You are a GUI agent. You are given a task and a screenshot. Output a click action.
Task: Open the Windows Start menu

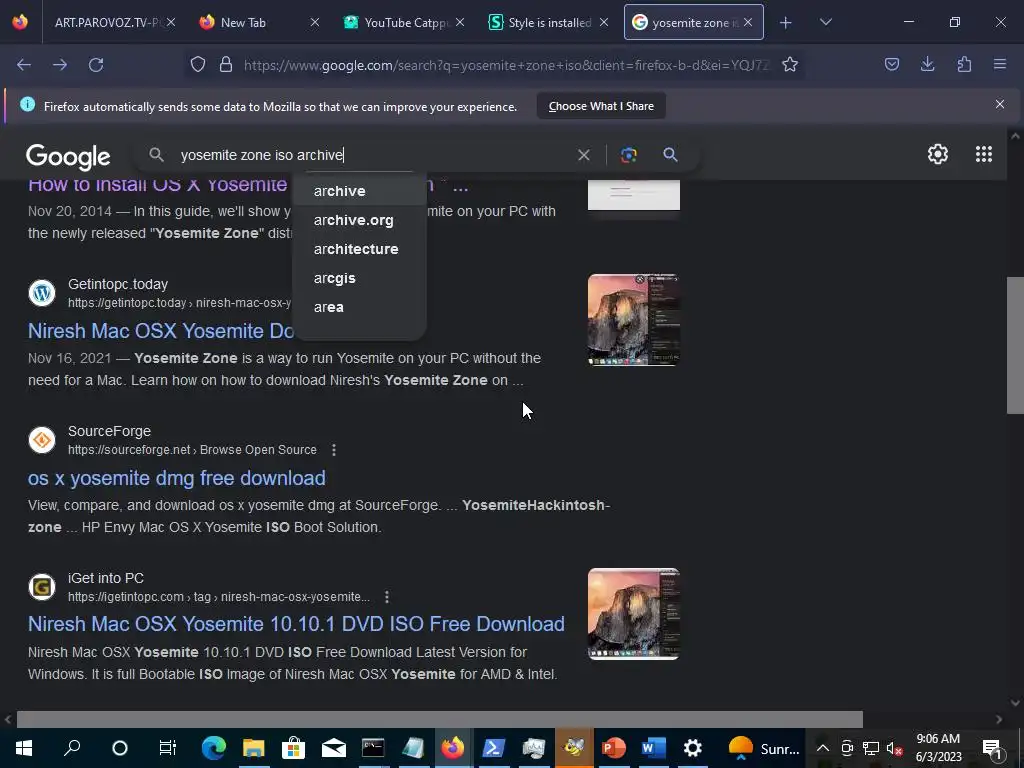(x=24, y=748)
